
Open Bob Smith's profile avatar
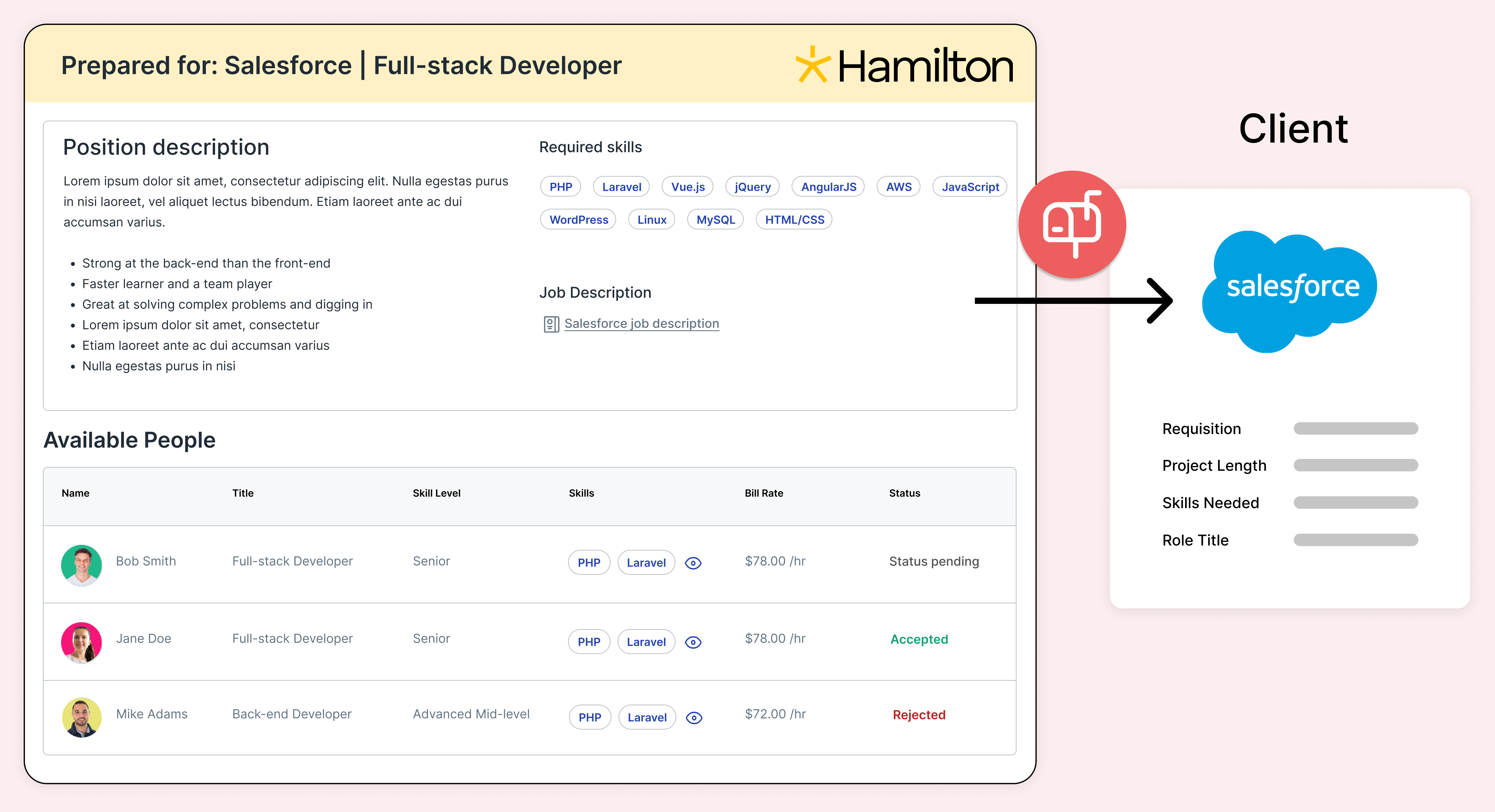coord(82,565)
